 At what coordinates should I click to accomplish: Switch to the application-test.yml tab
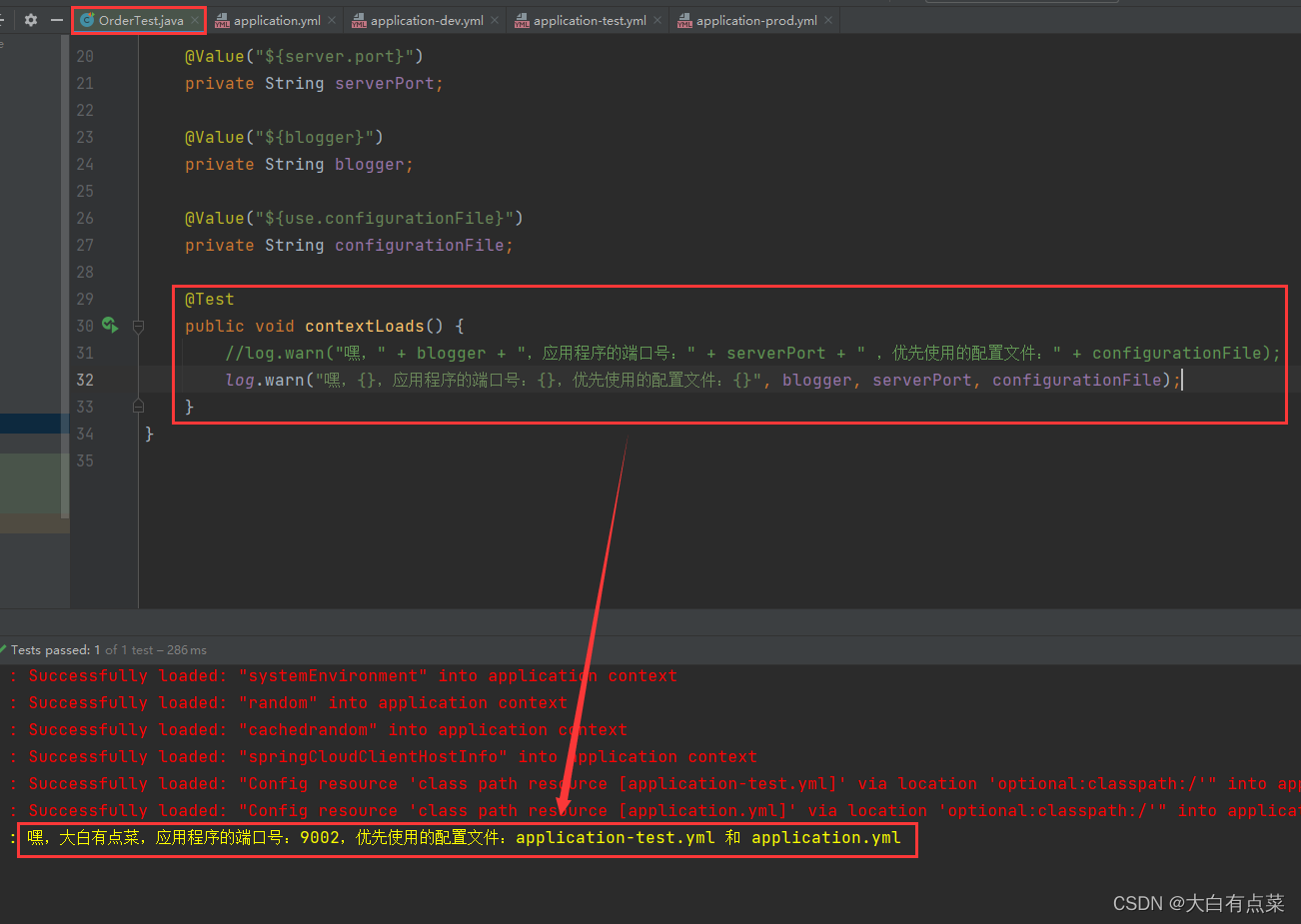pyautogui.click(x=590, y=20)
